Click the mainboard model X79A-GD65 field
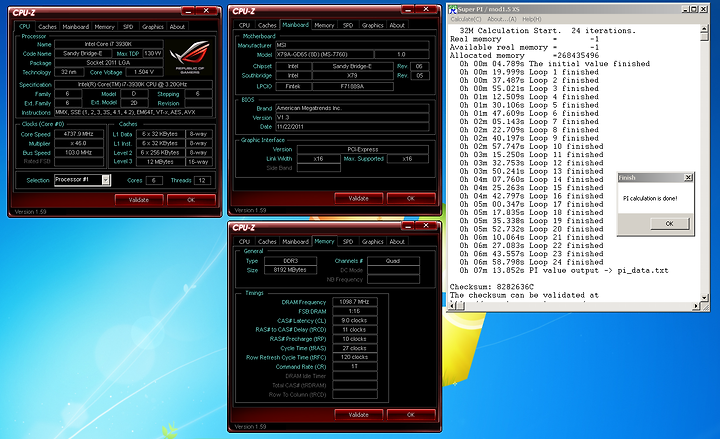 click(325, 54)
